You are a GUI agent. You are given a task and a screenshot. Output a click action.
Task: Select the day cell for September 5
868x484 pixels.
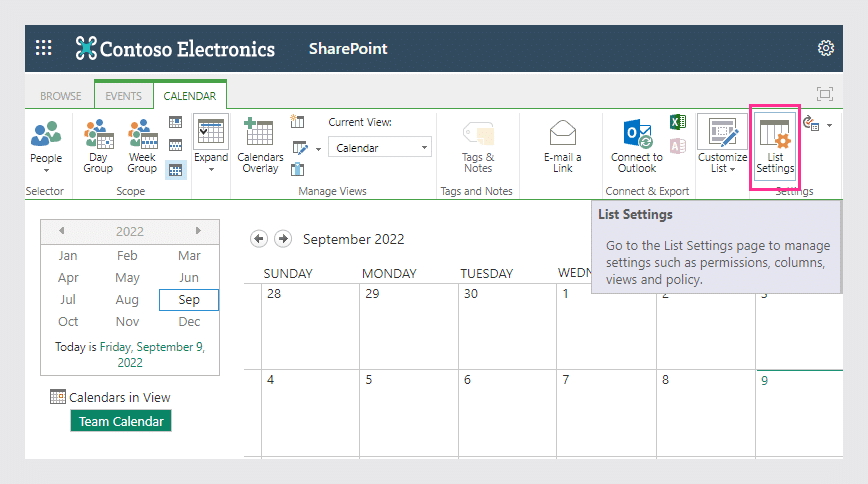(409, 413)
